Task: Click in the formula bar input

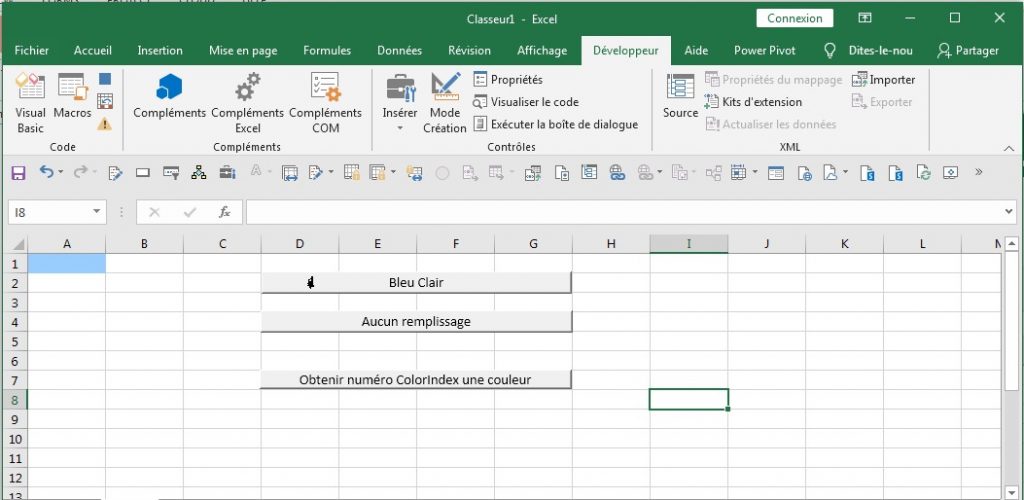Action: pyautogui.click(x=624, y=211)
